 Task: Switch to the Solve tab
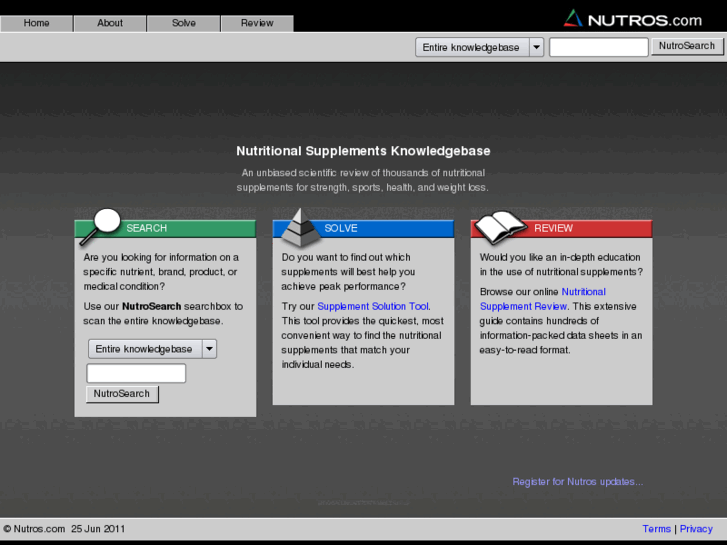coord(184,23)
